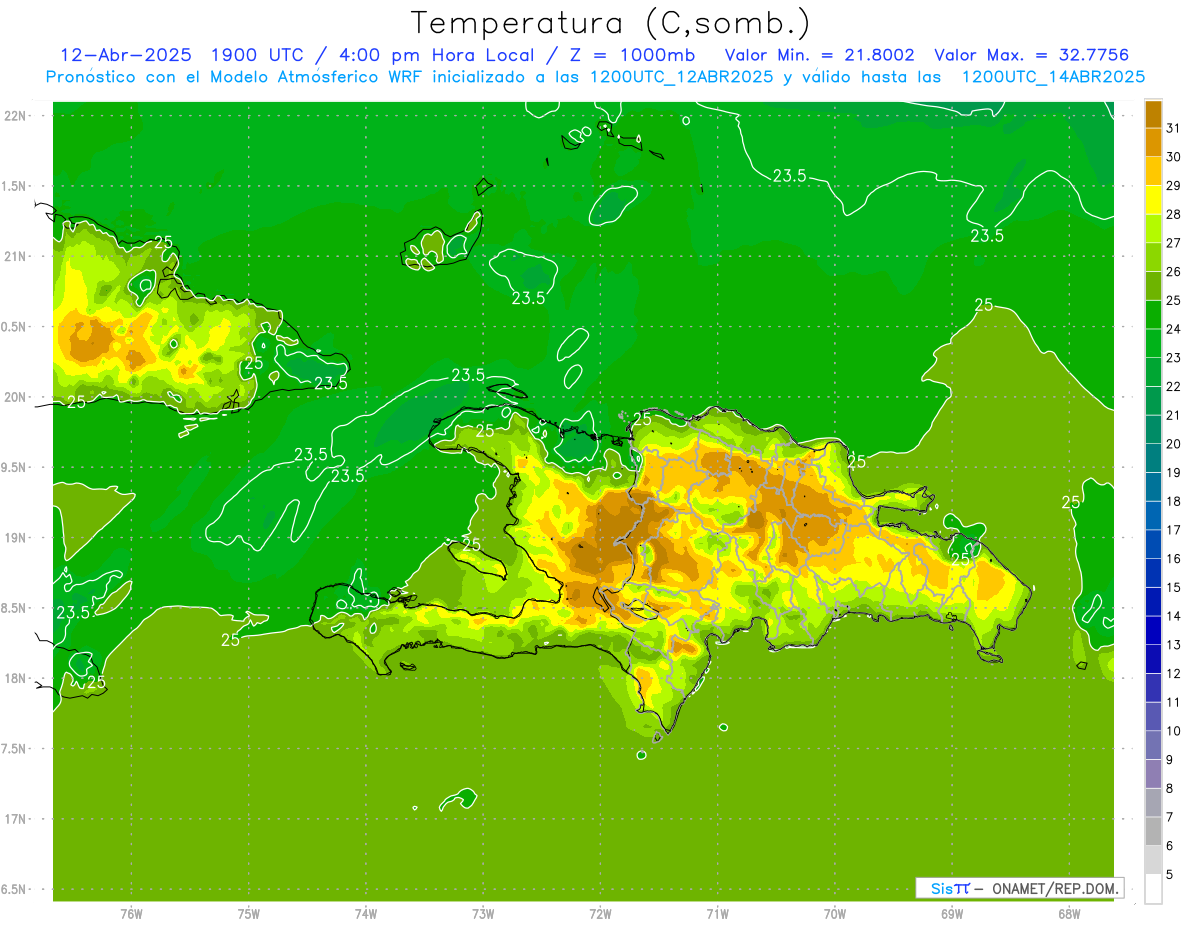The height and width of the screenshot is (927, 1200).
Task: Click purple legend swatch between 9 and 10
Action: 1153,745
